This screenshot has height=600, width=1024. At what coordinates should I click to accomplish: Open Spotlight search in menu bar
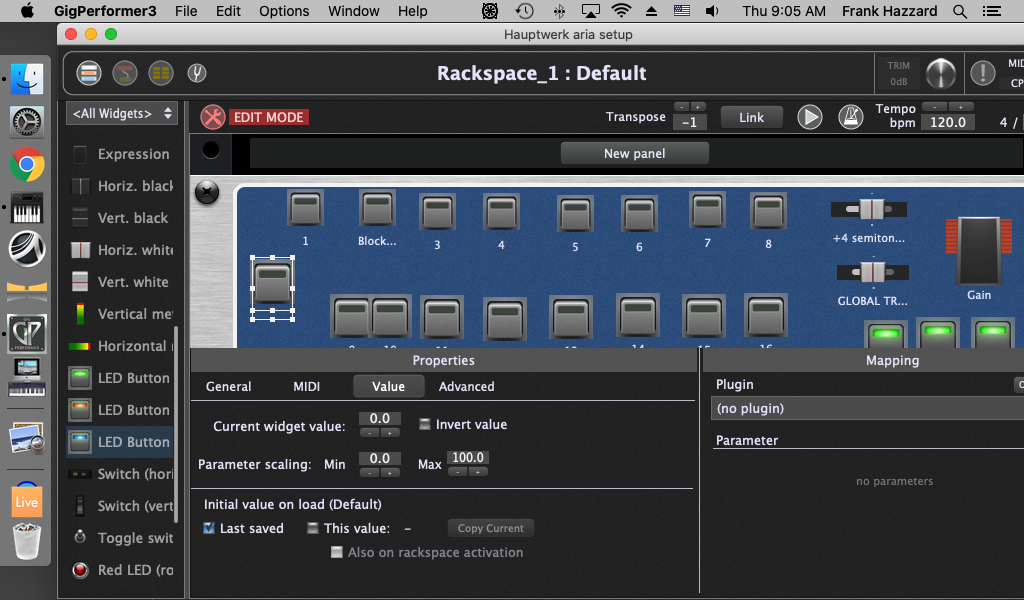tap(959, 11)
